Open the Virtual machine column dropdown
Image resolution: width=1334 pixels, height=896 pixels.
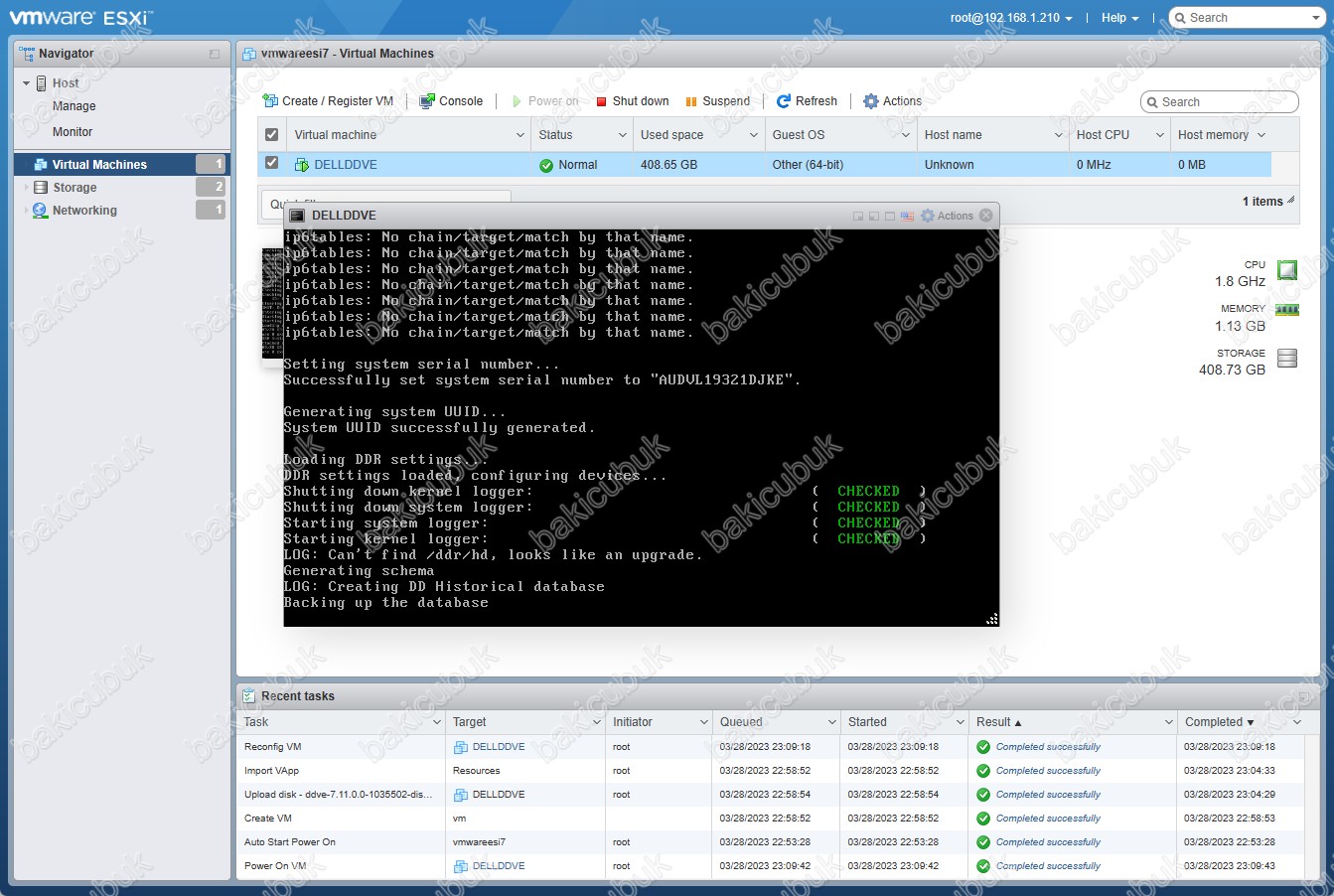point(520,135)
